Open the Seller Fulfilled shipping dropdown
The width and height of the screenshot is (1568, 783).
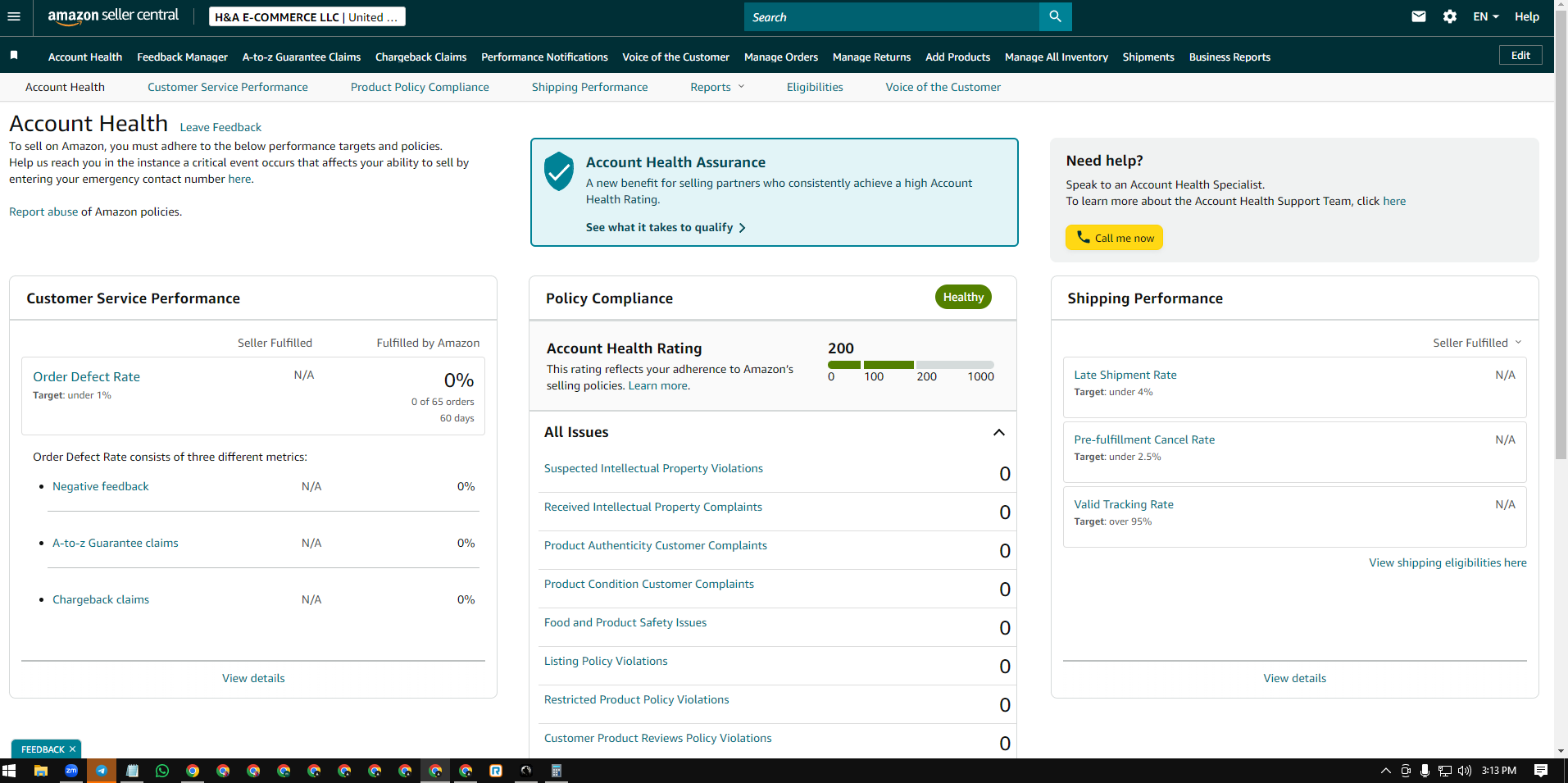pyautogui.click(x=1477, y=343)
